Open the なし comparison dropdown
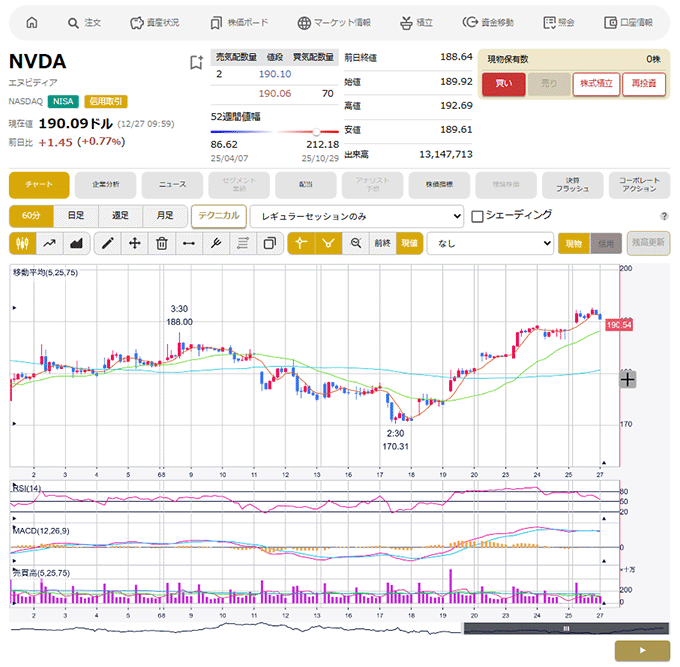 coord(490,243)
